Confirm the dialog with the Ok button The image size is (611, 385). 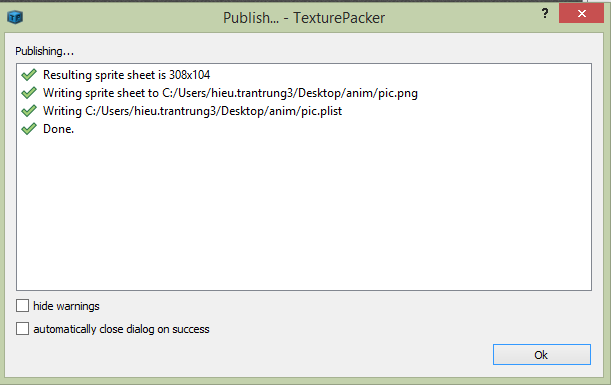[542, 355]
